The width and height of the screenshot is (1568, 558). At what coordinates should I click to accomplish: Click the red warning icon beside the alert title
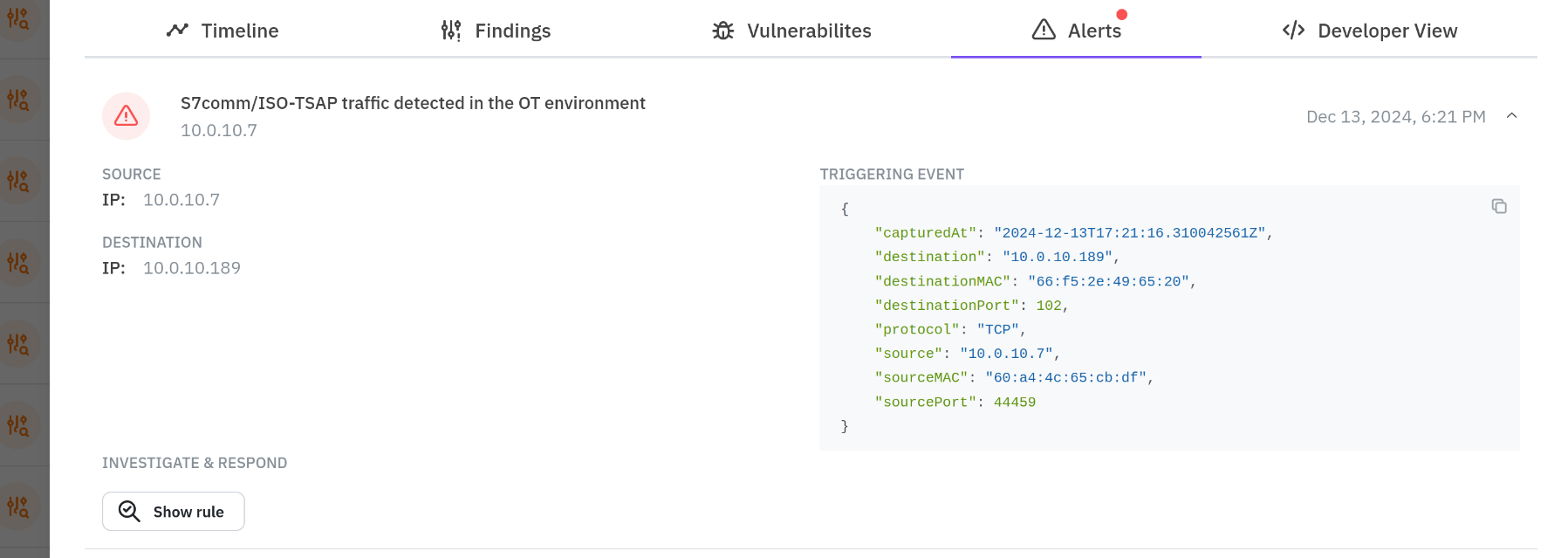[127, 116]
